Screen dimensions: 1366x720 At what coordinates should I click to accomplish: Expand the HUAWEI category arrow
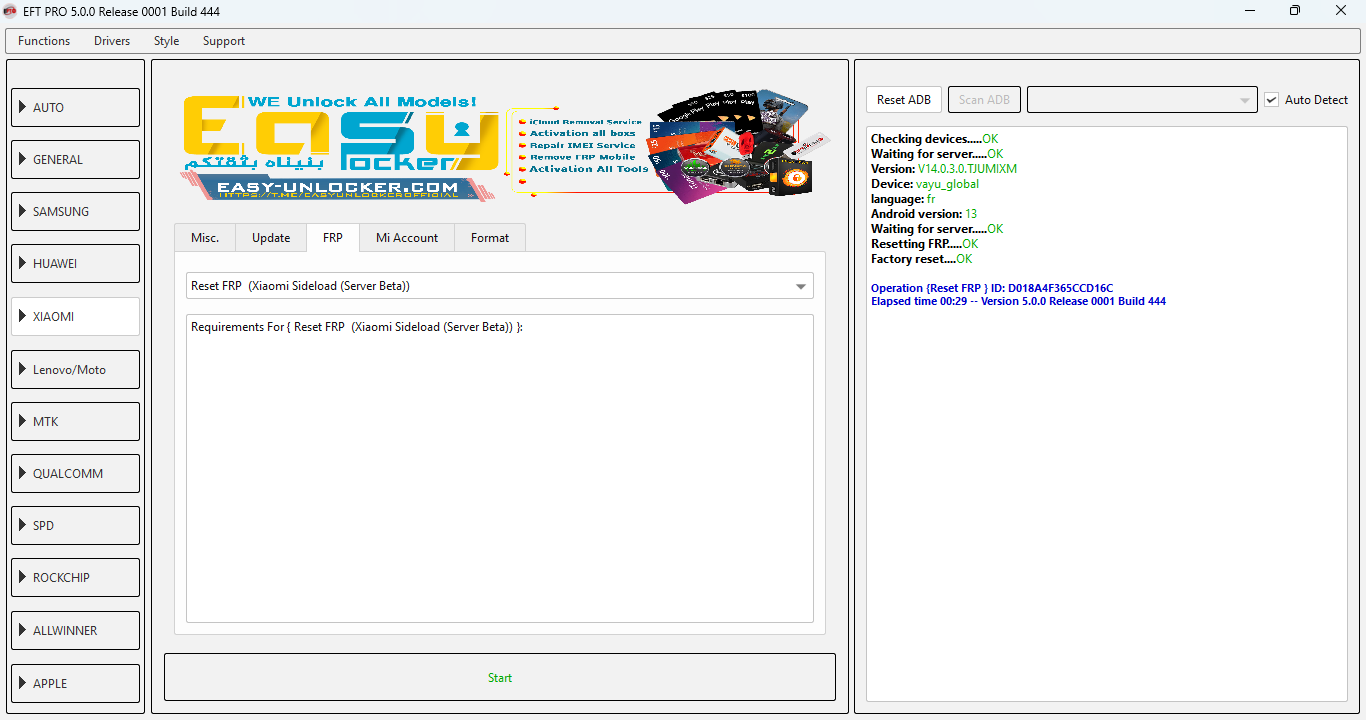tap(22, 263)
